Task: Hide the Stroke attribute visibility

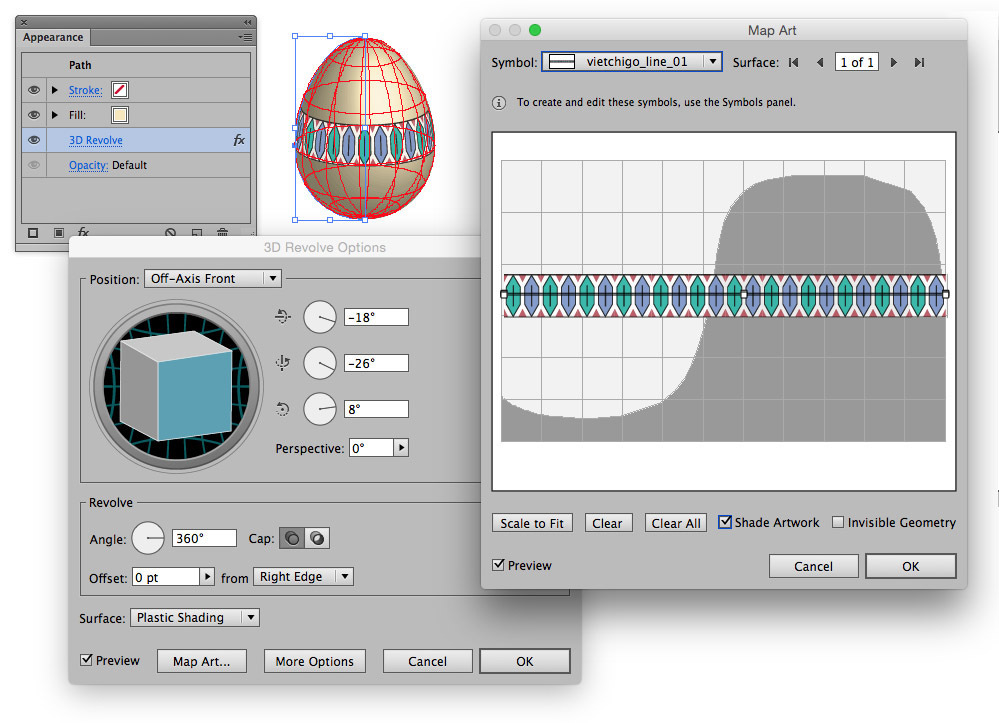Action: [x=34, y=90]
